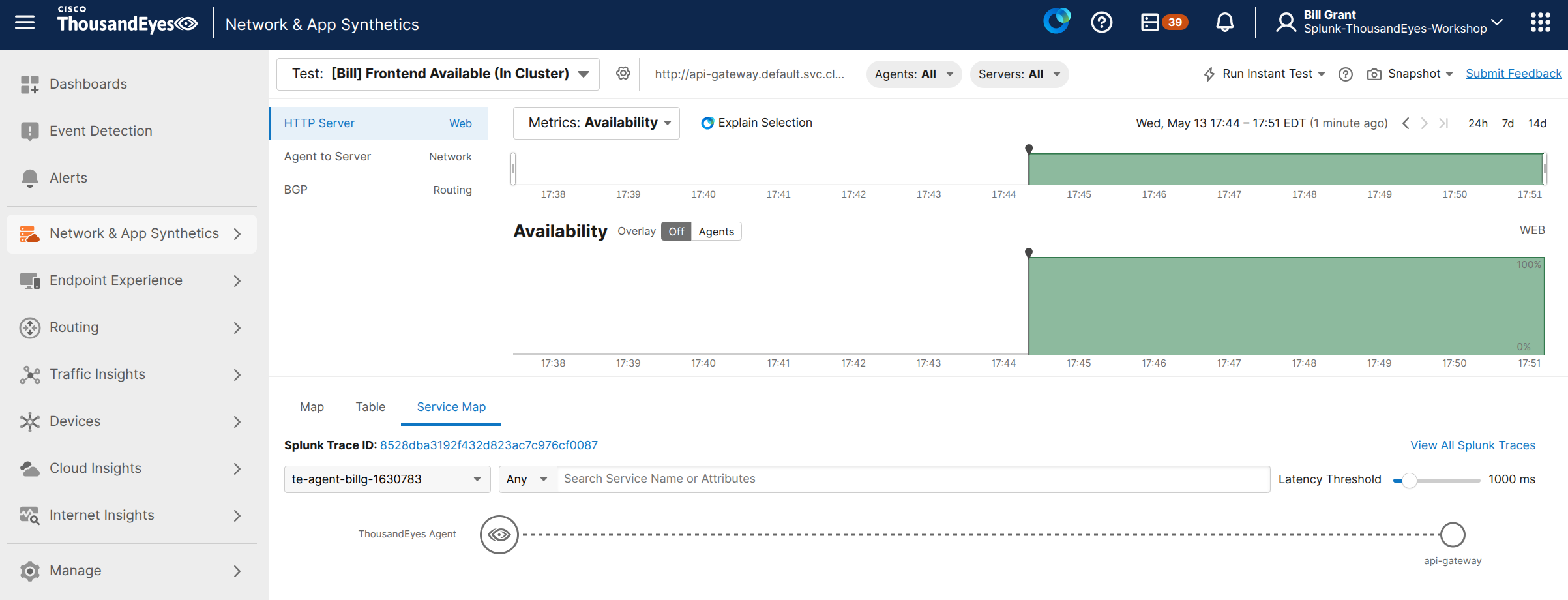
Task: Click the Explain Selection button
Action: (x=756, y=123)
